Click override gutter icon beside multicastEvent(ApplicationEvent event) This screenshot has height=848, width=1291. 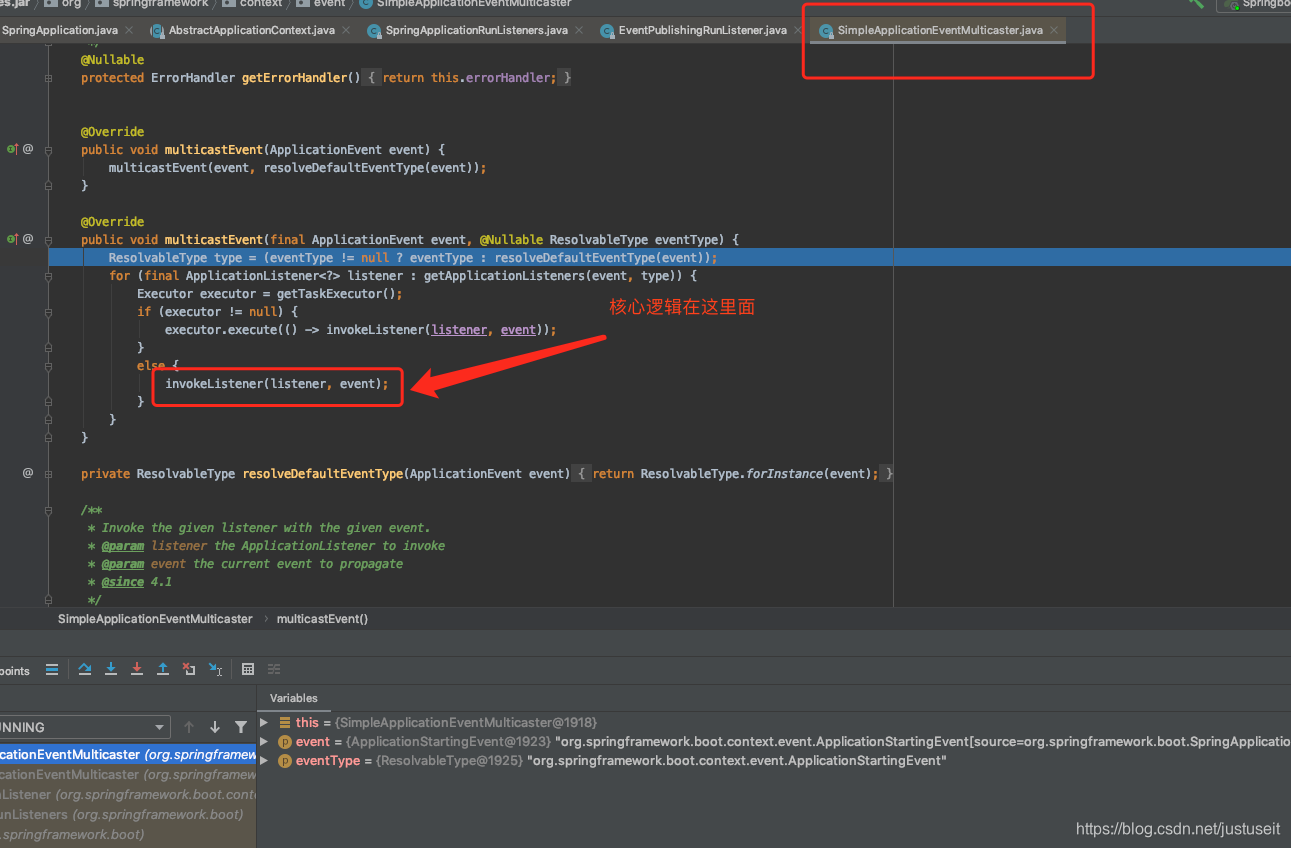pos(13,149)
